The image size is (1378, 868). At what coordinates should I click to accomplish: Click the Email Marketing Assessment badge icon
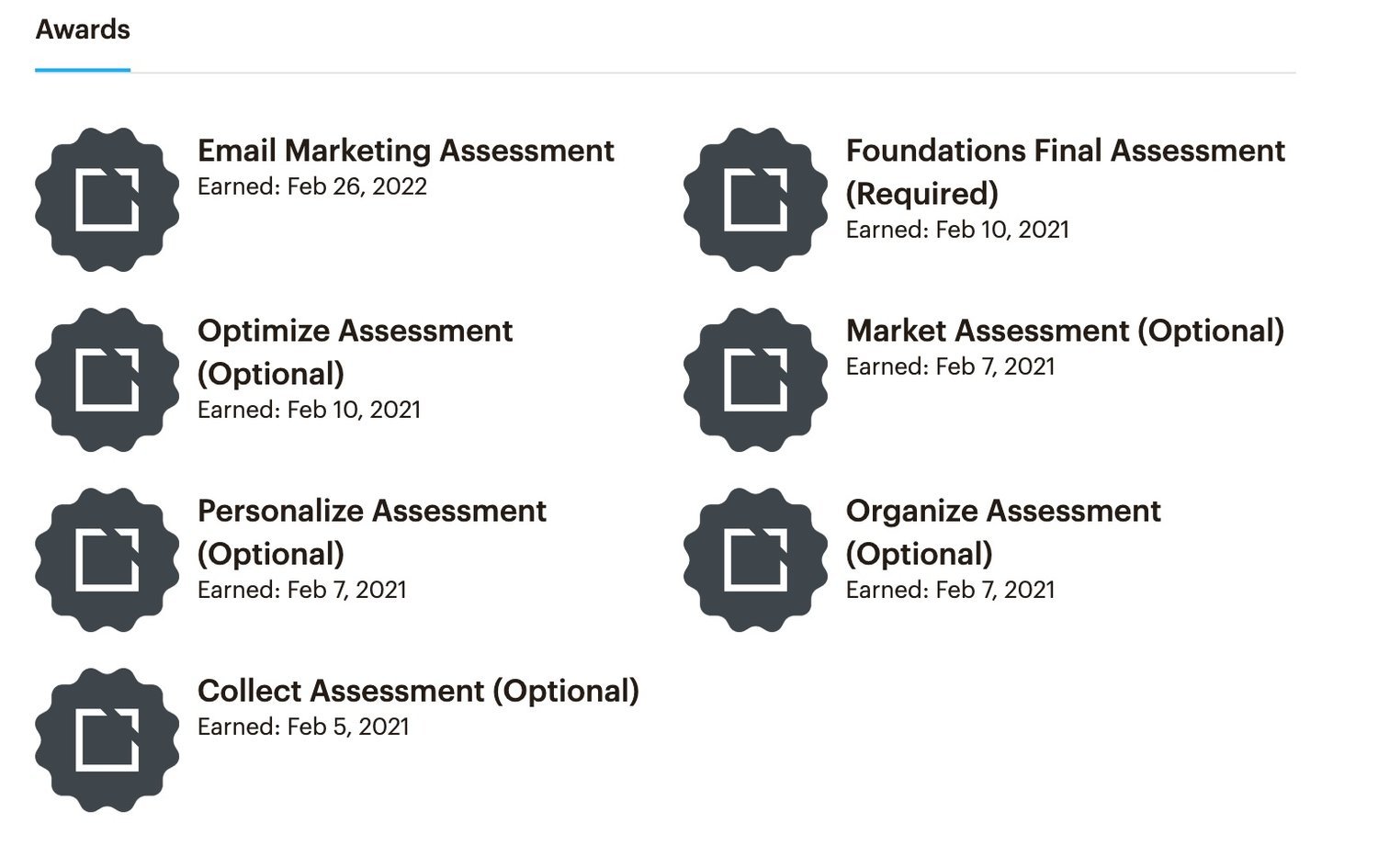[x=107, y=199]
